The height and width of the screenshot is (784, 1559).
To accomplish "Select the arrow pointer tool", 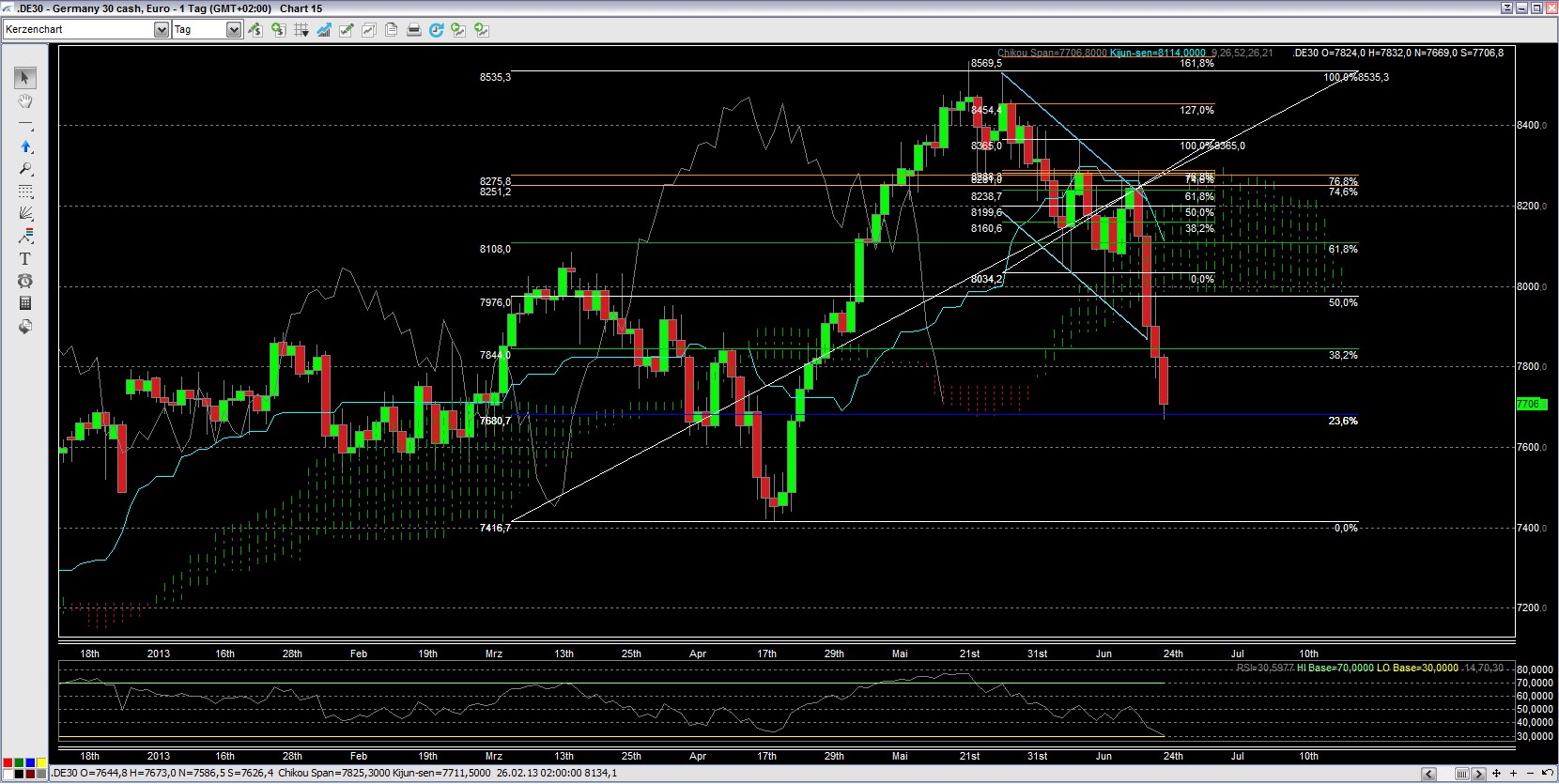I will tap(25, 78).
